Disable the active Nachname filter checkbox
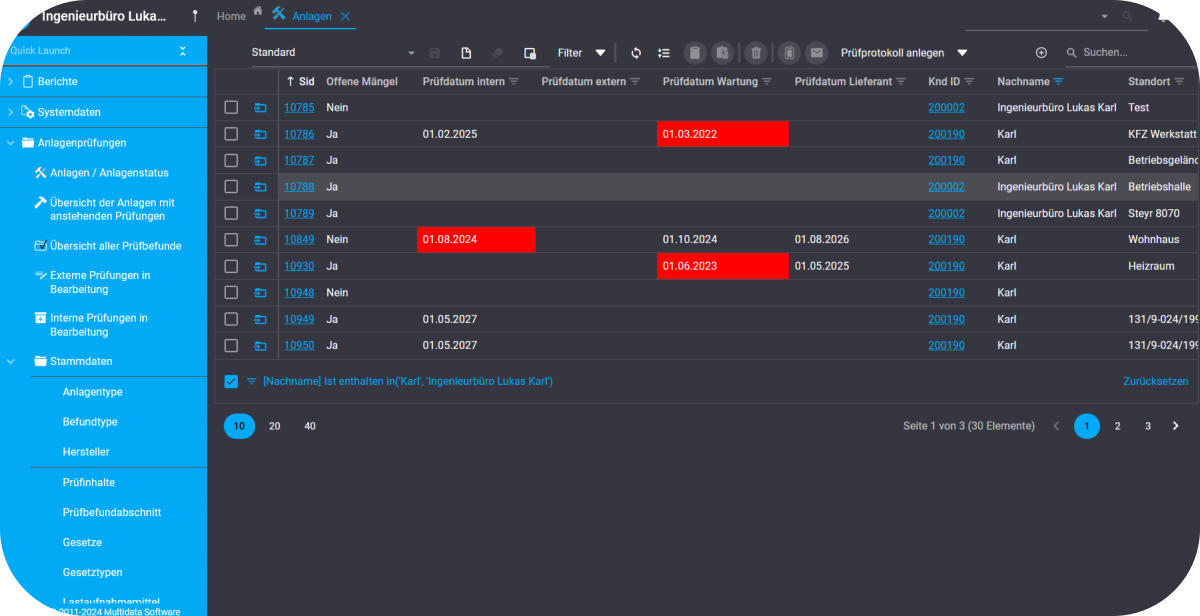This screenshot has height=616, width=1200. [x=231, y=381]
